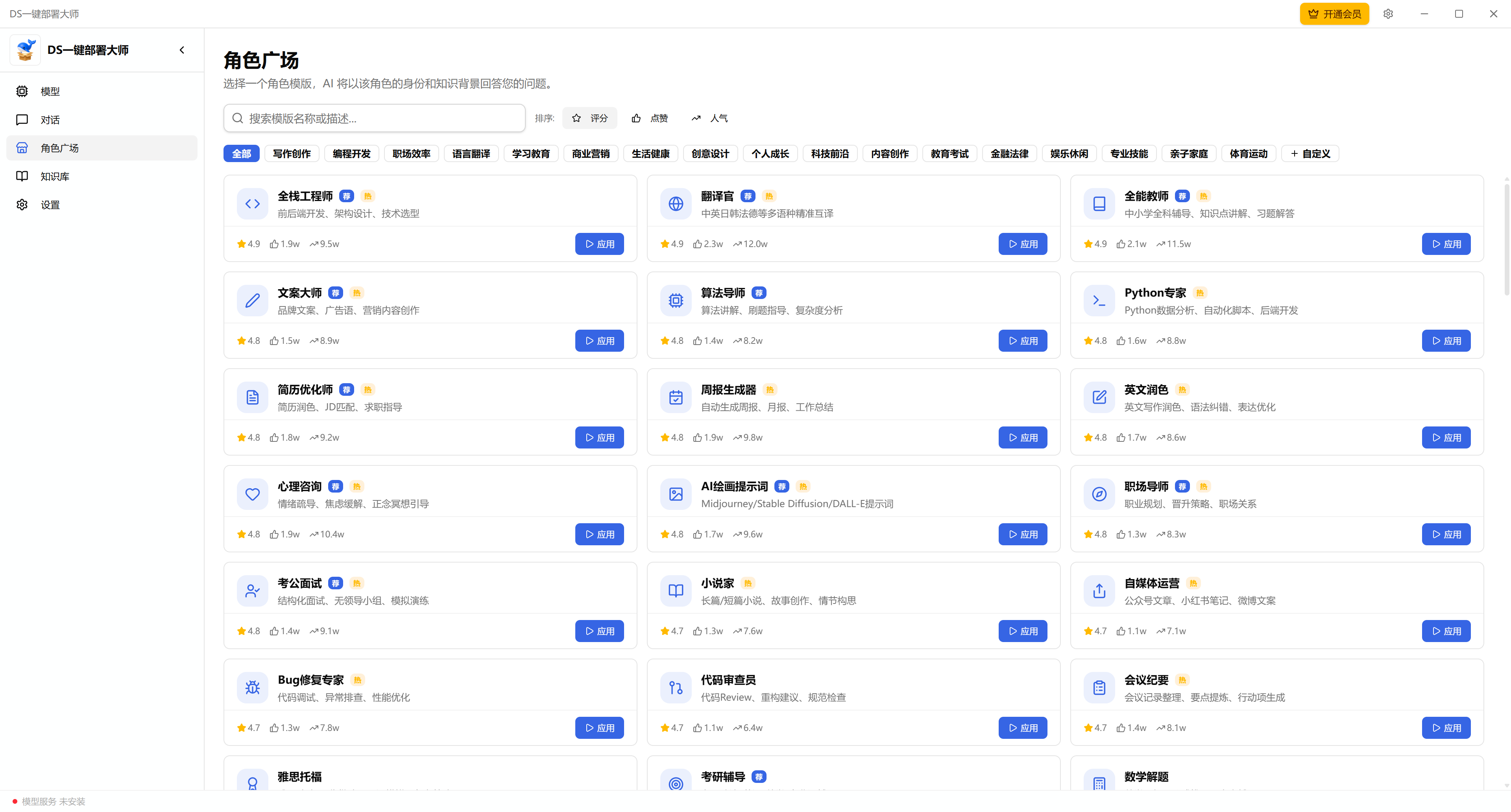Image resolution: width=1511 pixels, height=812 pixels.
Task: Apply the 会议纪要 role template
Action: [x=1446, y=727]
